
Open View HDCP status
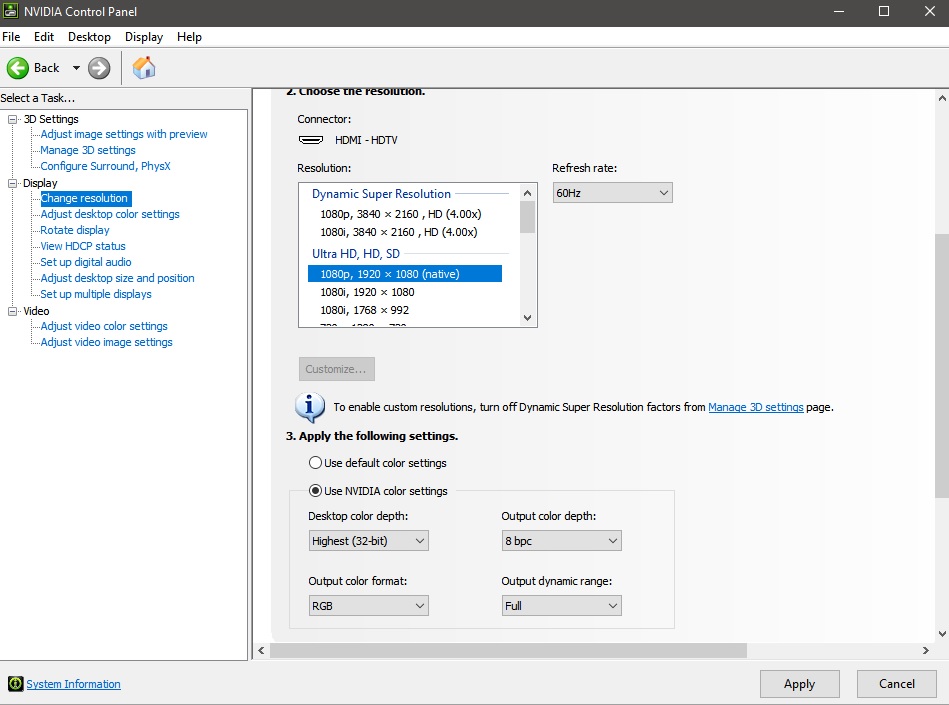tap(83, 246)
